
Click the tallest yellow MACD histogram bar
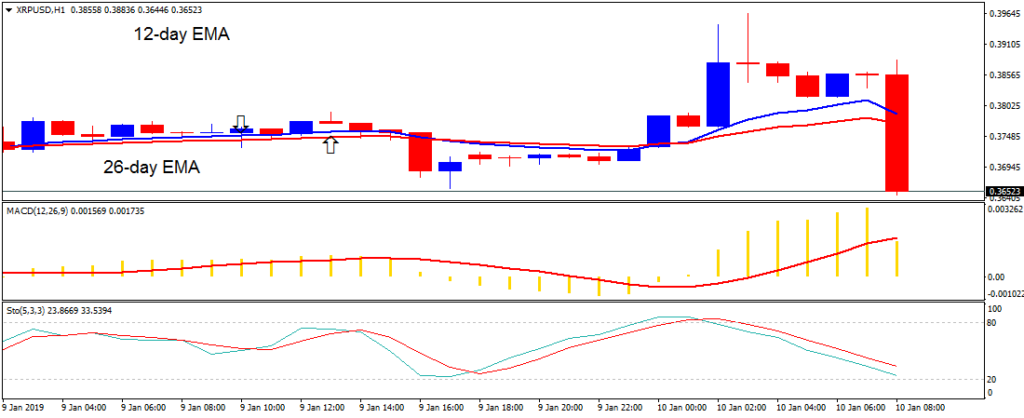point(867,242)
